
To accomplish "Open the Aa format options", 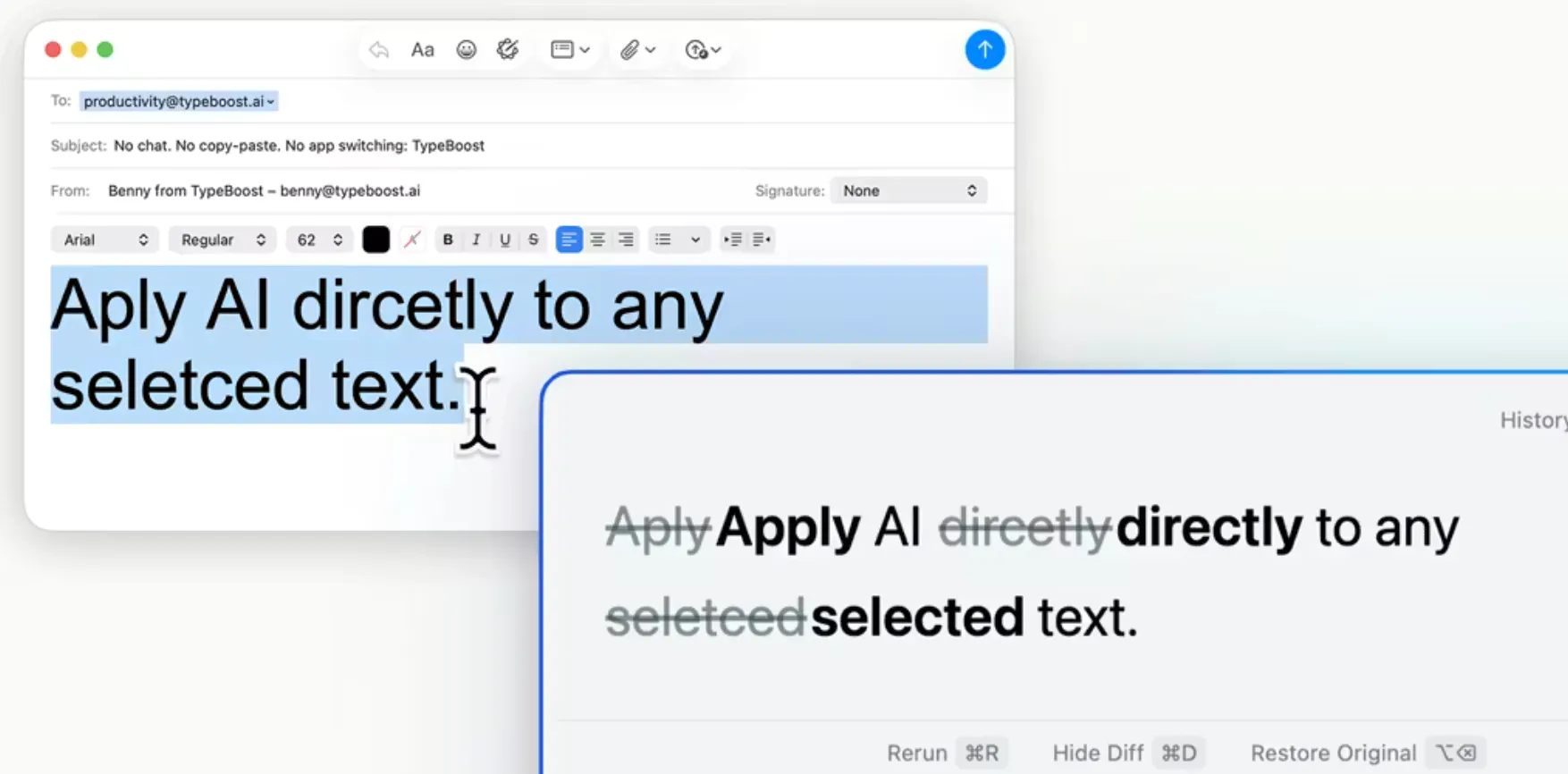I will click(422, 50).
